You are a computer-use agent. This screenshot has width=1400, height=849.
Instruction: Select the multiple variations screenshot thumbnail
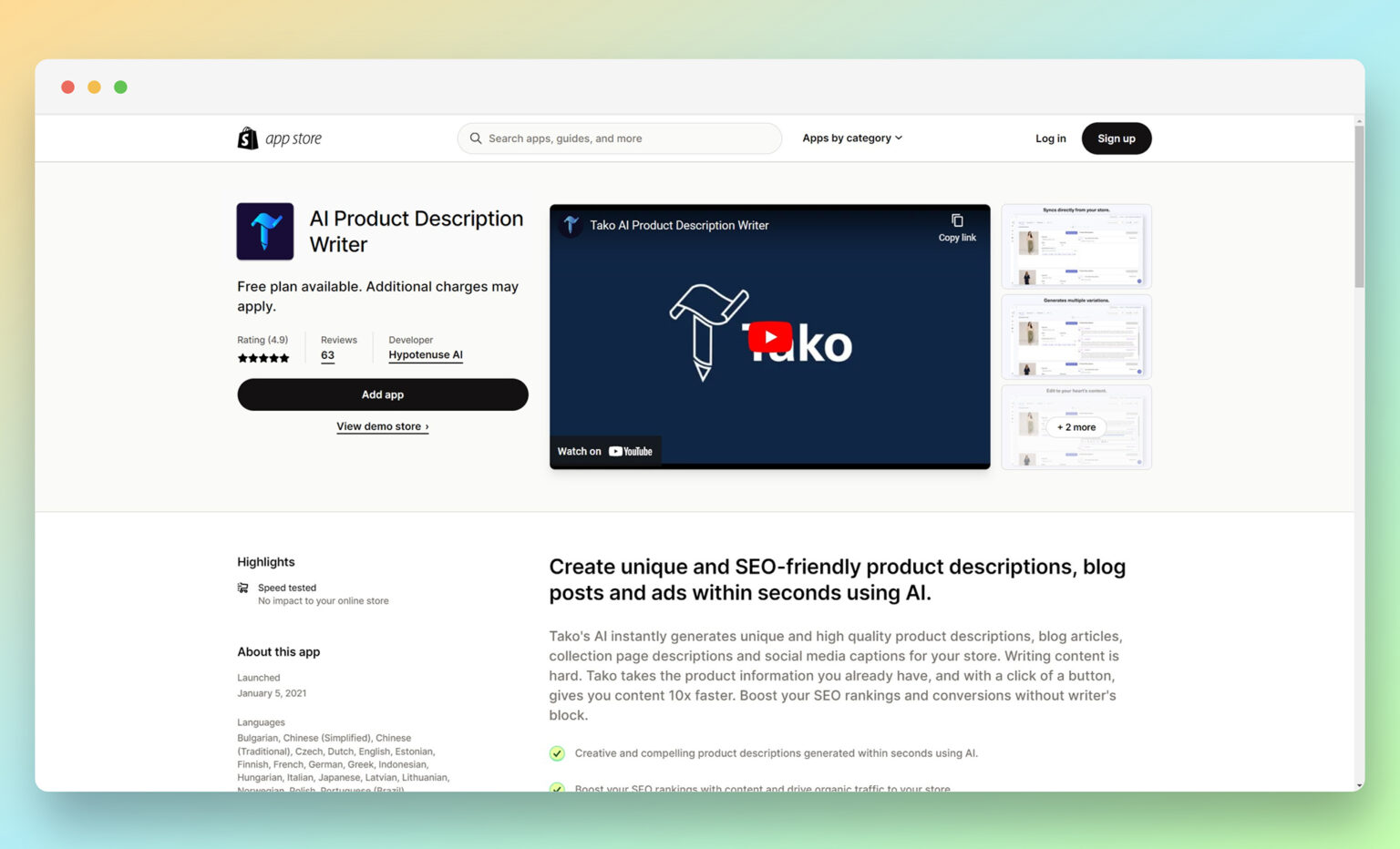click(x=1076, y=336)
